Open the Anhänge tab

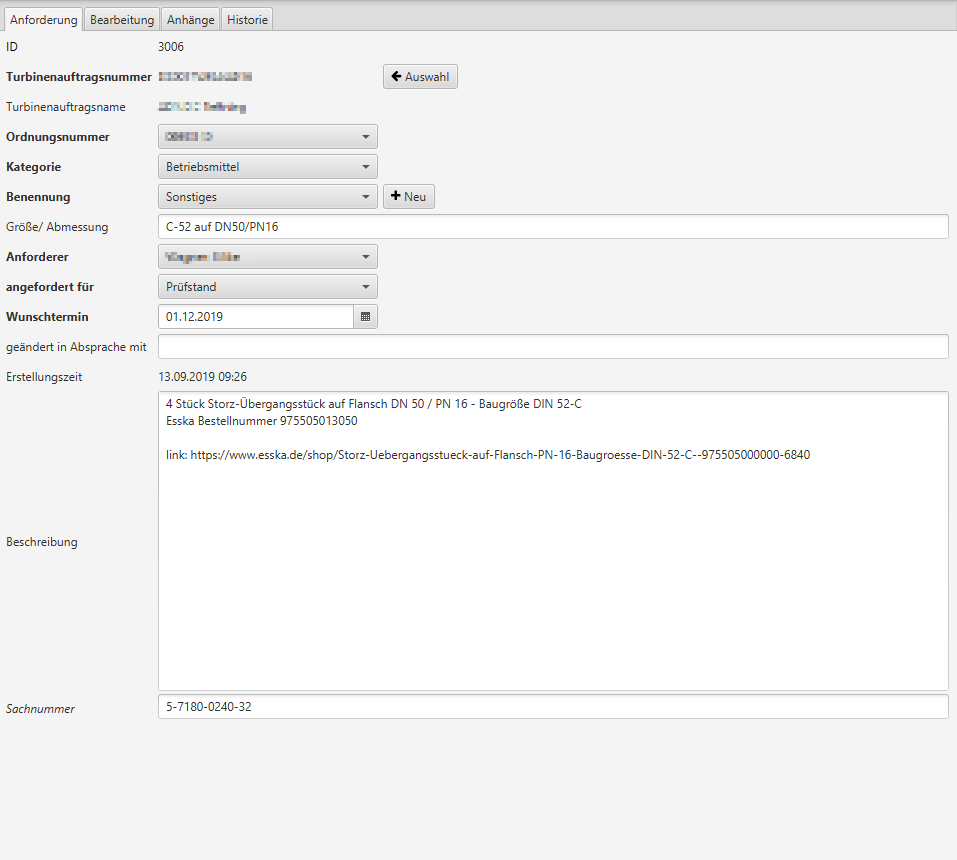point(190,20)
